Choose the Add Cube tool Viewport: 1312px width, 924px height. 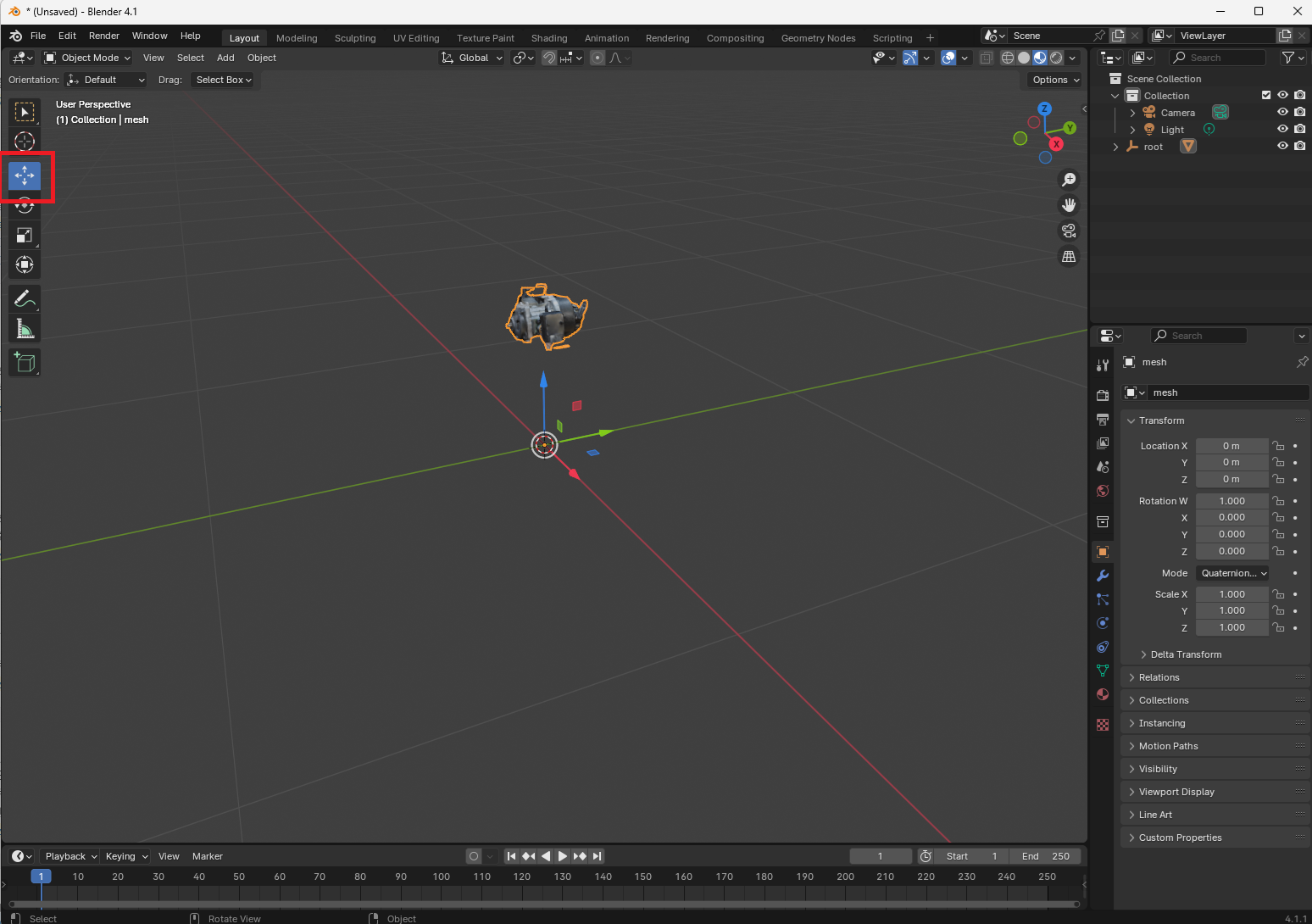(25, 363)
